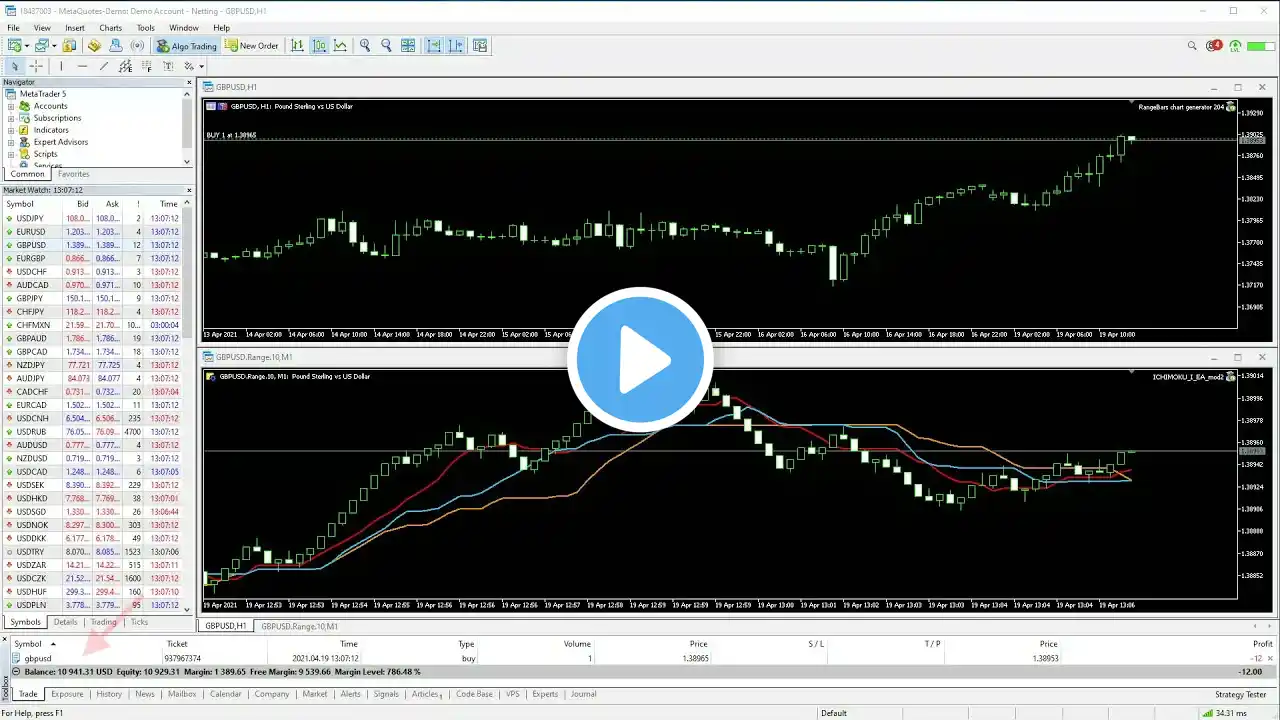Click the Strategy Tester button in Toolbox

(1241, 694)
